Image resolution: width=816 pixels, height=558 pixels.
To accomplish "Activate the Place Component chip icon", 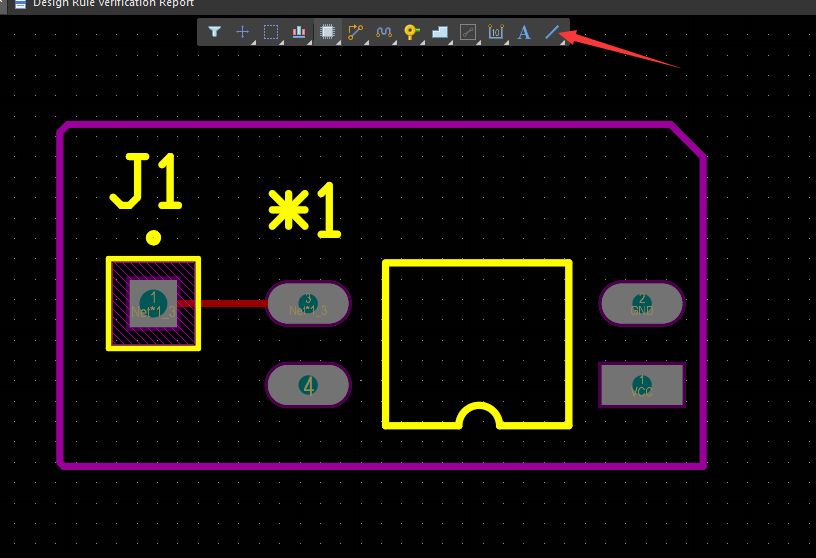I will tap(327, 32).
